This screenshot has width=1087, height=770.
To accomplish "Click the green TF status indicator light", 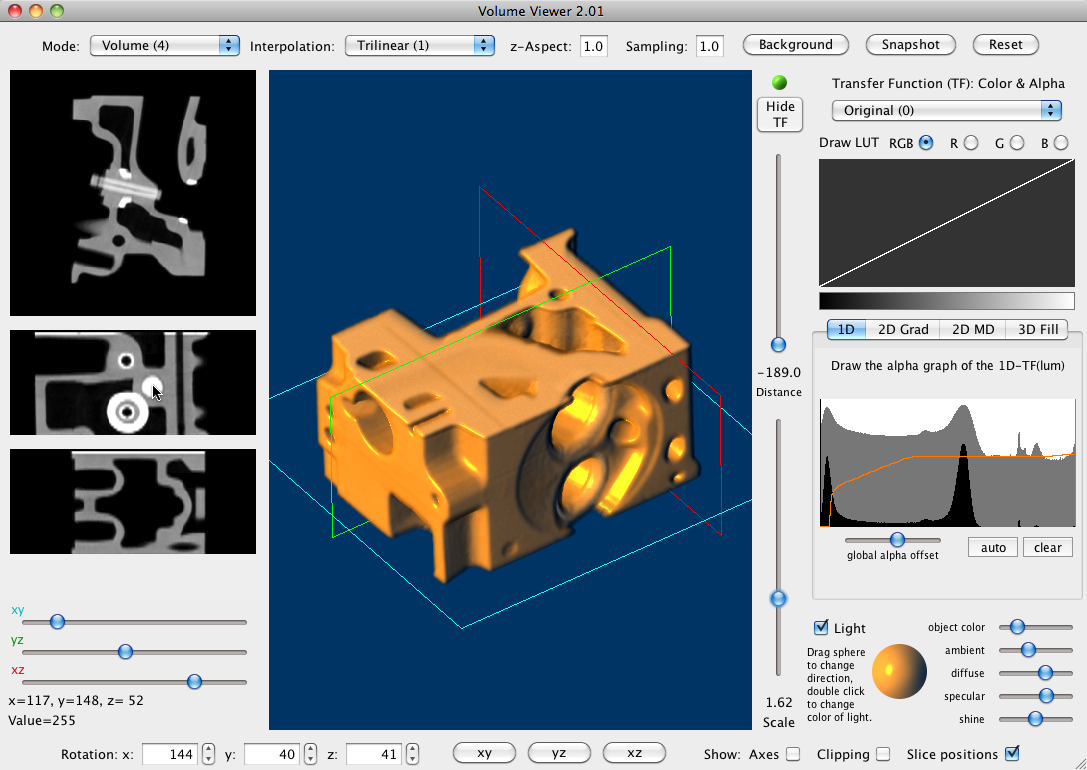I will click(780, 83).
